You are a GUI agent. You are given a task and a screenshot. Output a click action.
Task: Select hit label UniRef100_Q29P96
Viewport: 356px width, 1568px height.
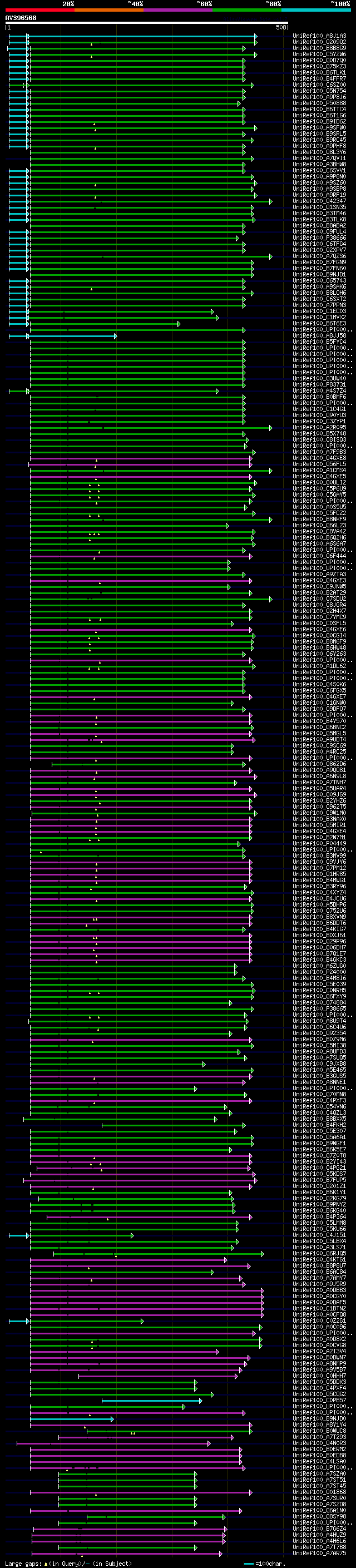coord(319,941)
